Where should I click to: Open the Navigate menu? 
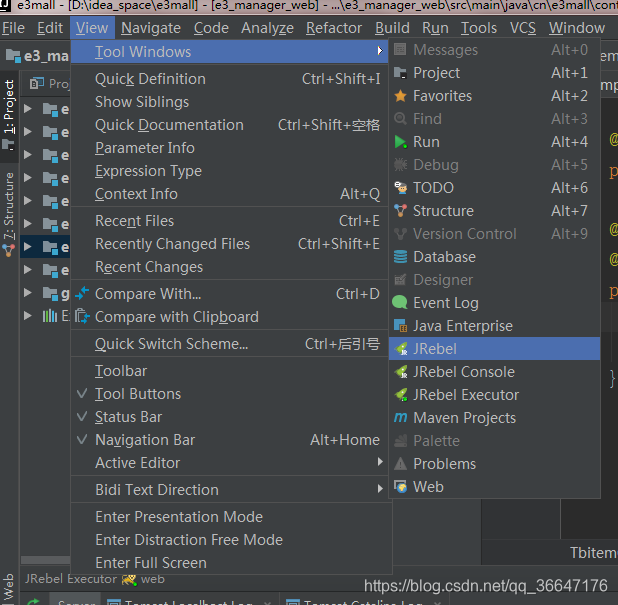pos(151,28)
